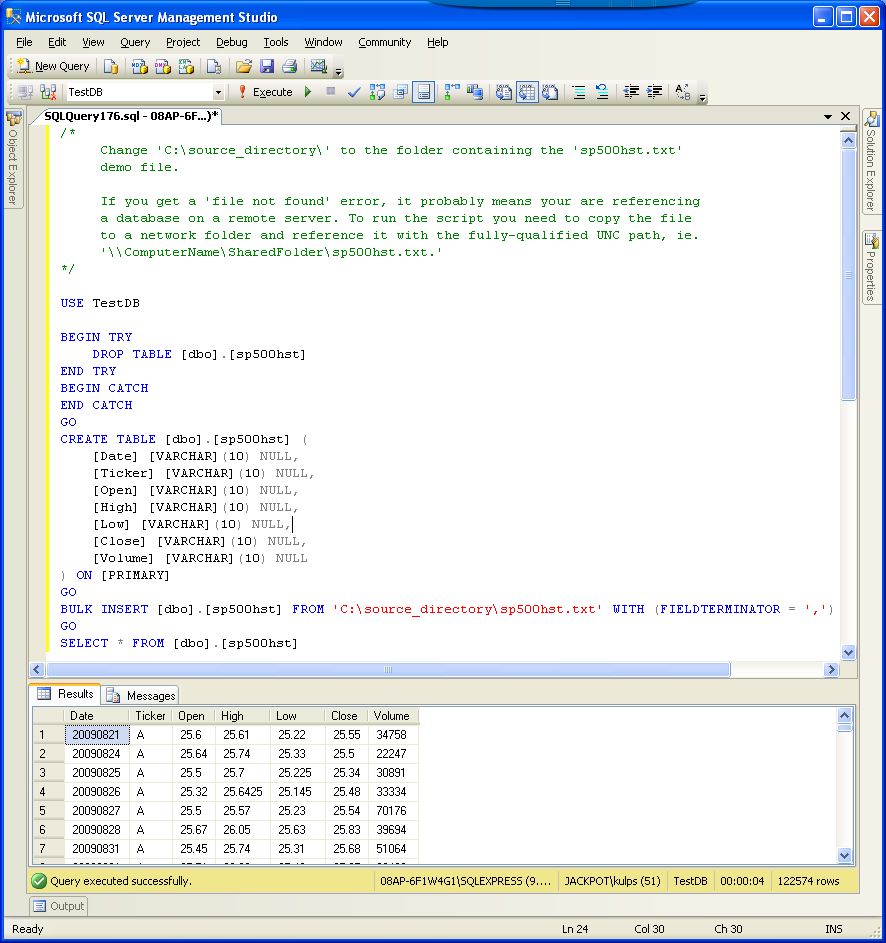Open the Properties side panel
The width and height of the screenshot is (886, 943).
871,268
